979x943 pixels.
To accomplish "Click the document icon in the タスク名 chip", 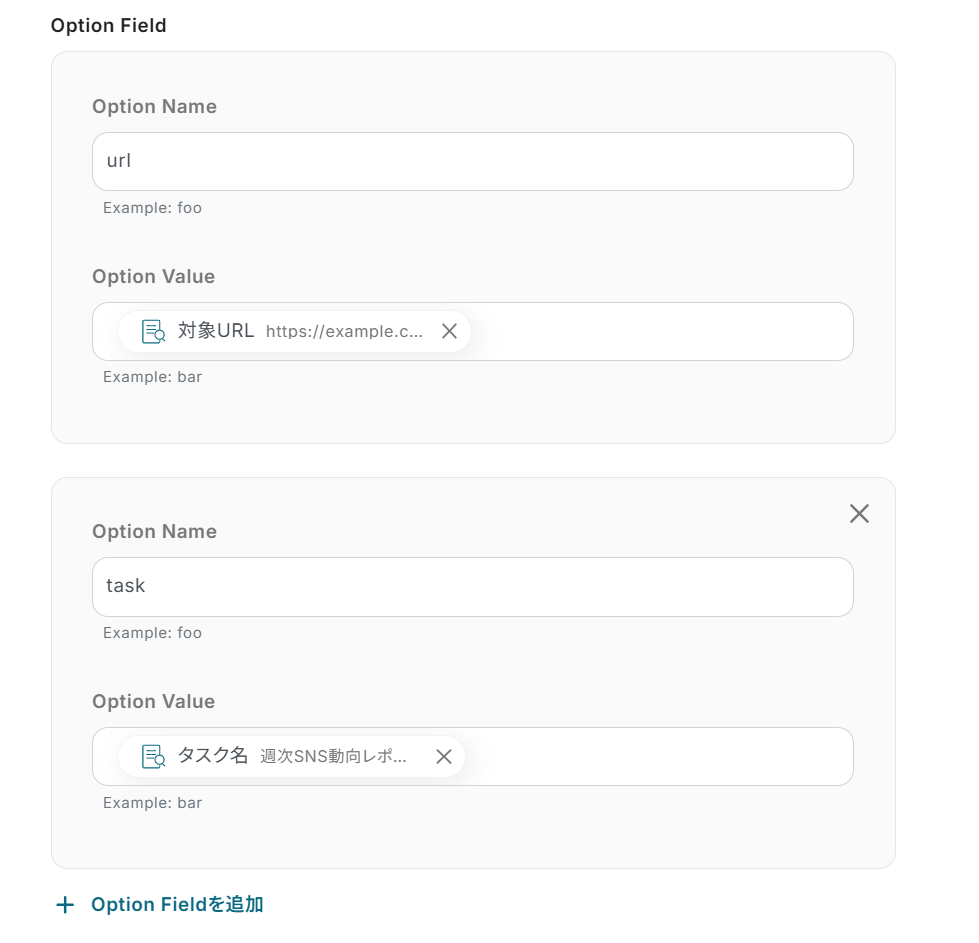I will click(x=153, y=757).
